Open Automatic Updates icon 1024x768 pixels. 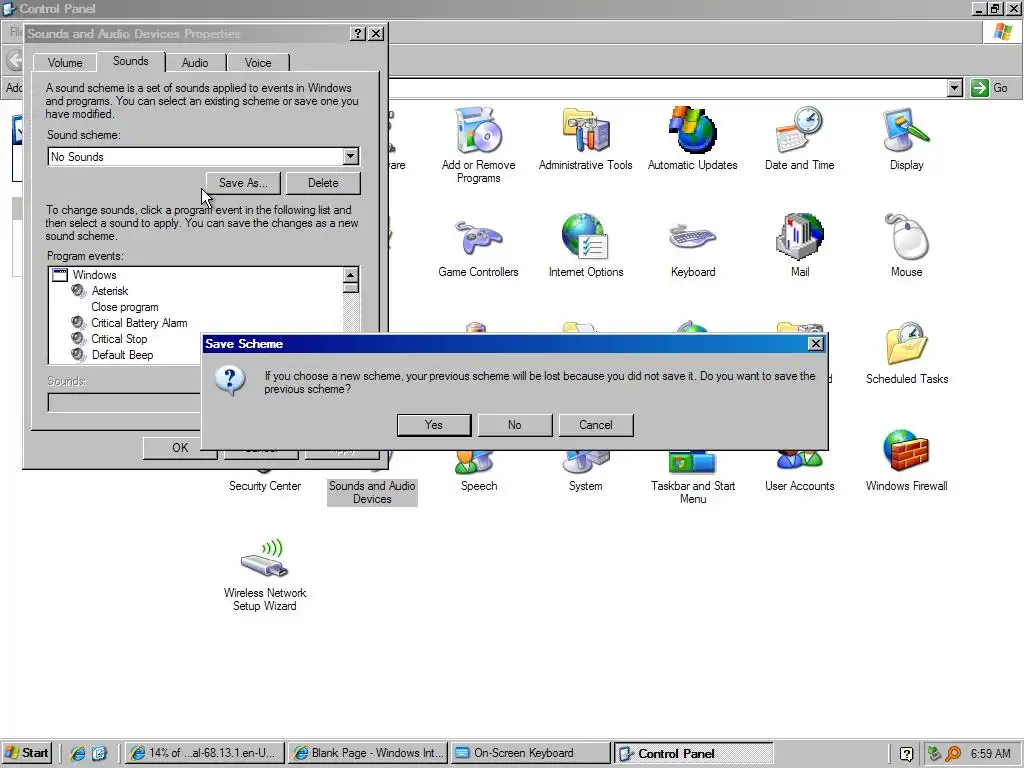click(x=692, y=131)
